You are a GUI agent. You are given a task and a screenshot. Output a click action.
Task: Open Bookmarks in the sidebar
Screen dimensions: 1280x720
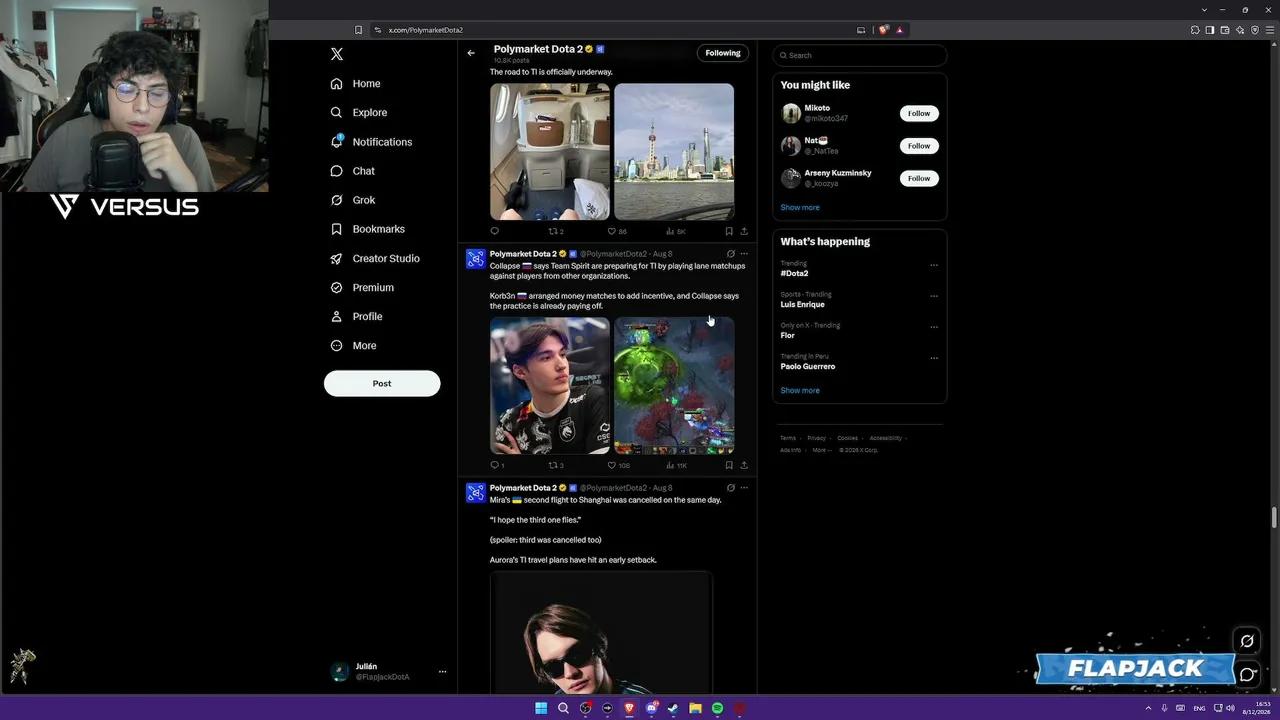coord(367,229)
